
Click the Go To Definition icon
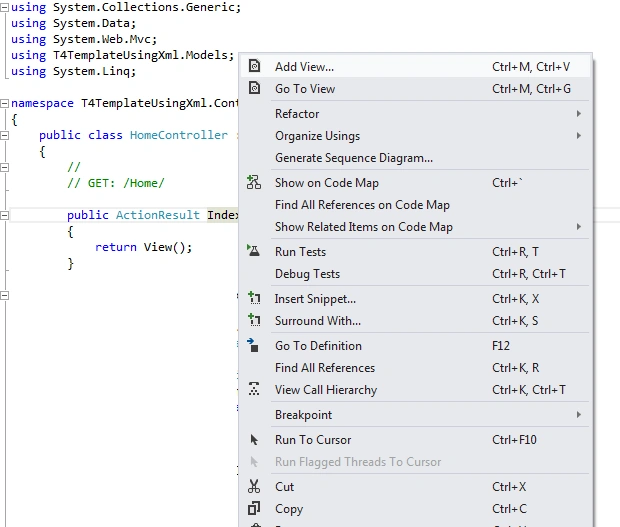(x=253, y=345)
